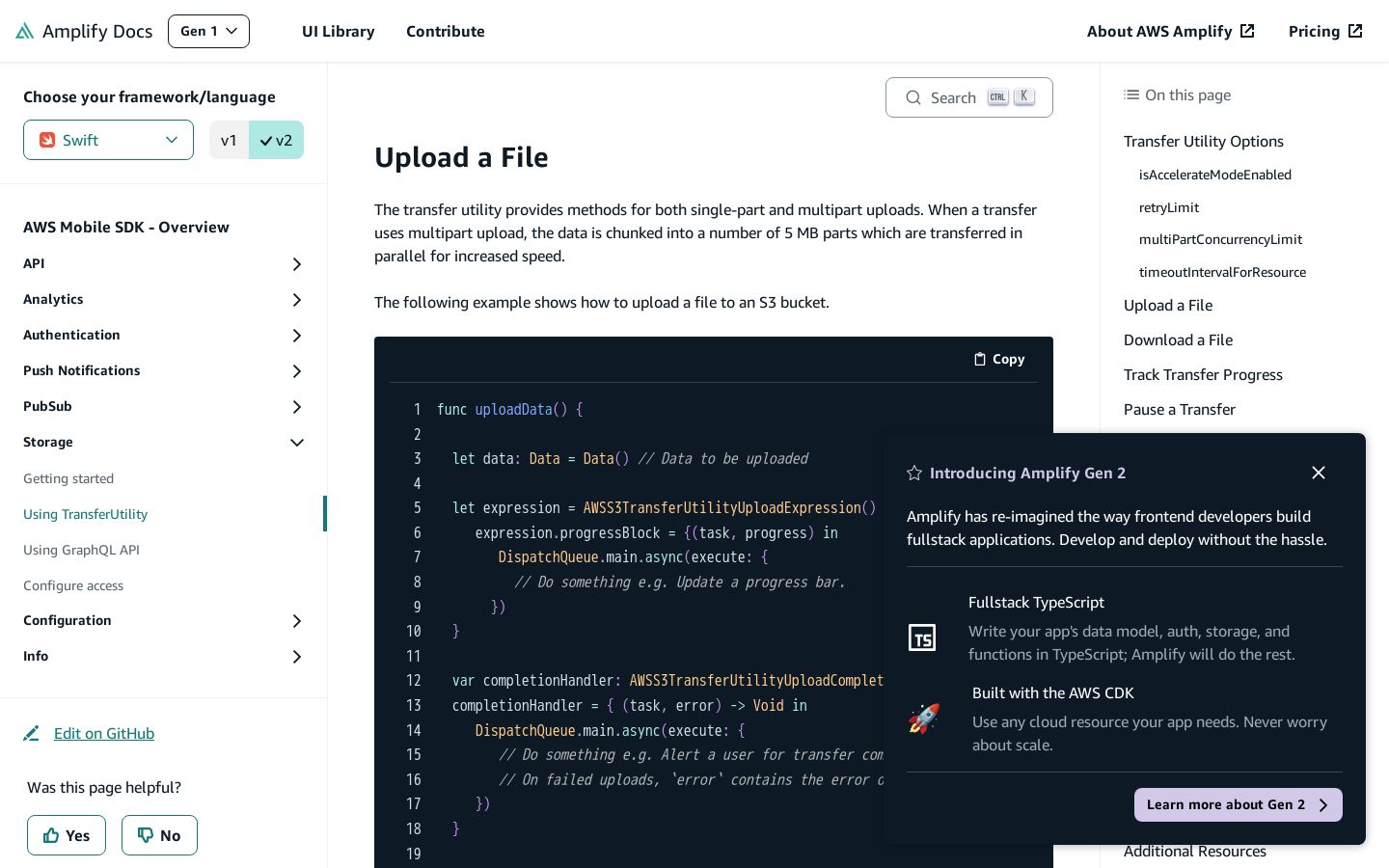This screenshot has width=1389, height=868.
Task: Jump to Pause a Transfer section
Action: 1179,409
